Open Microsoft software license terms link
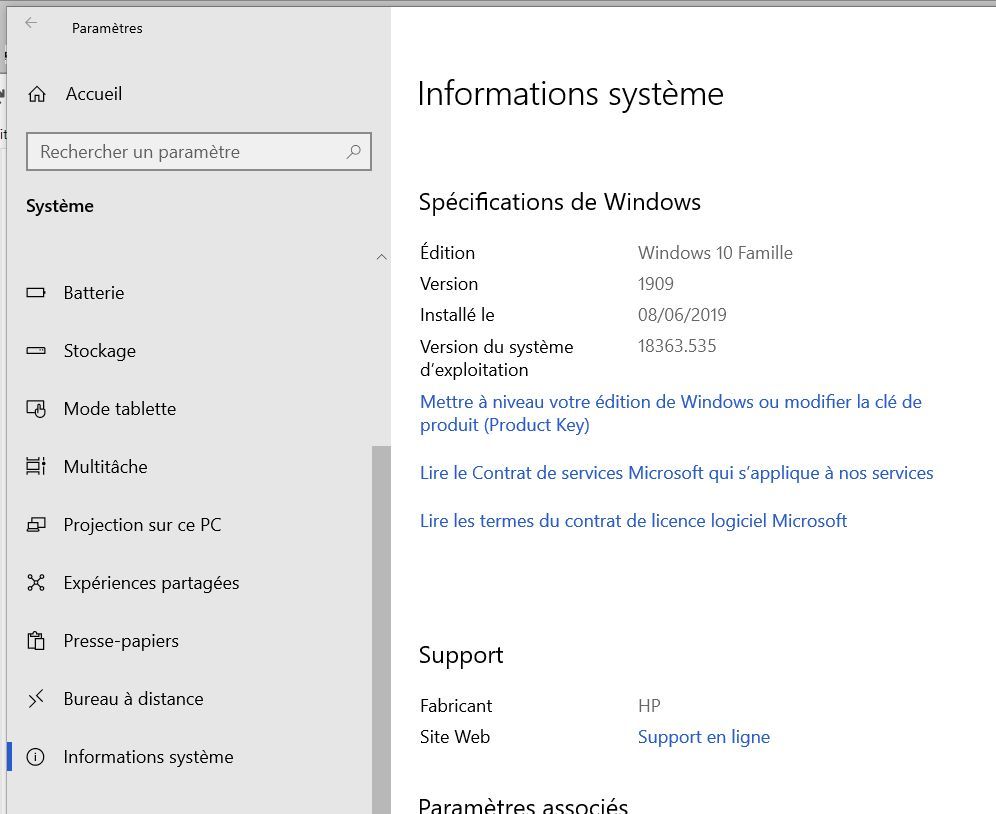996x814 pixels. (x=633, y=521)
